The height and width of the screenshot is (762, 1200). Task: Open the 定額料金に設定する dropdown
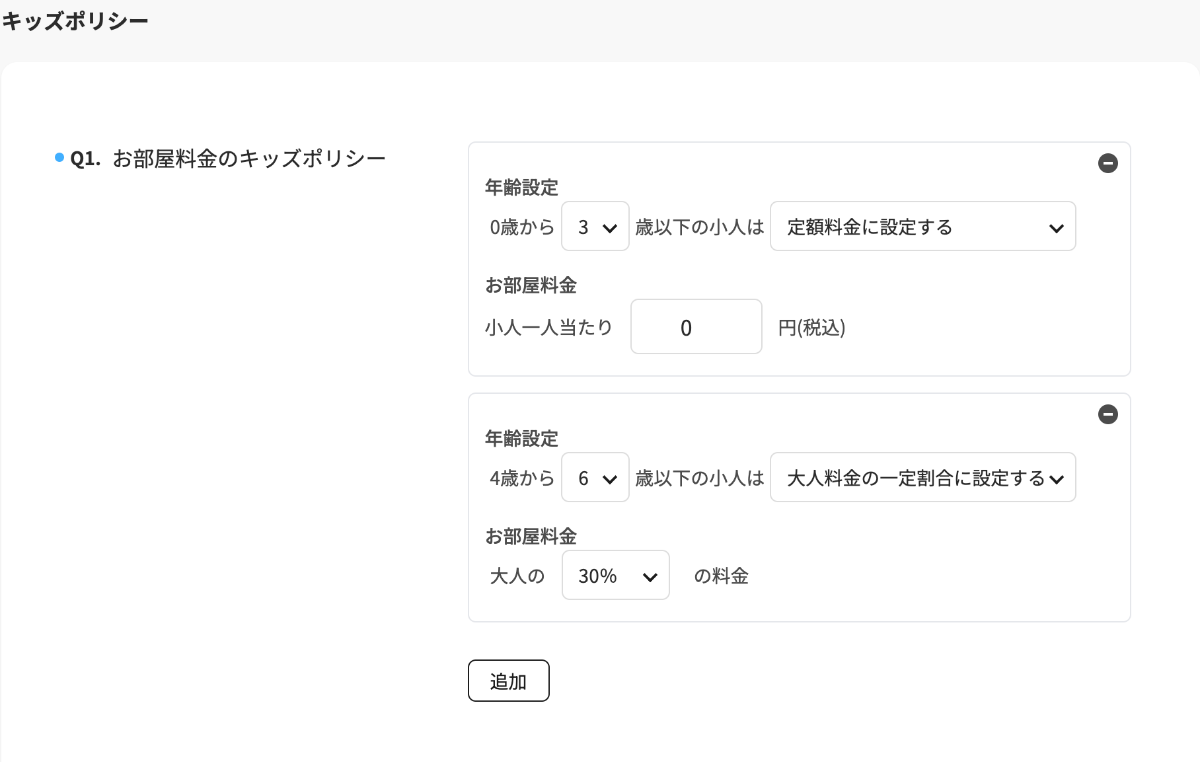coord(922,227)
